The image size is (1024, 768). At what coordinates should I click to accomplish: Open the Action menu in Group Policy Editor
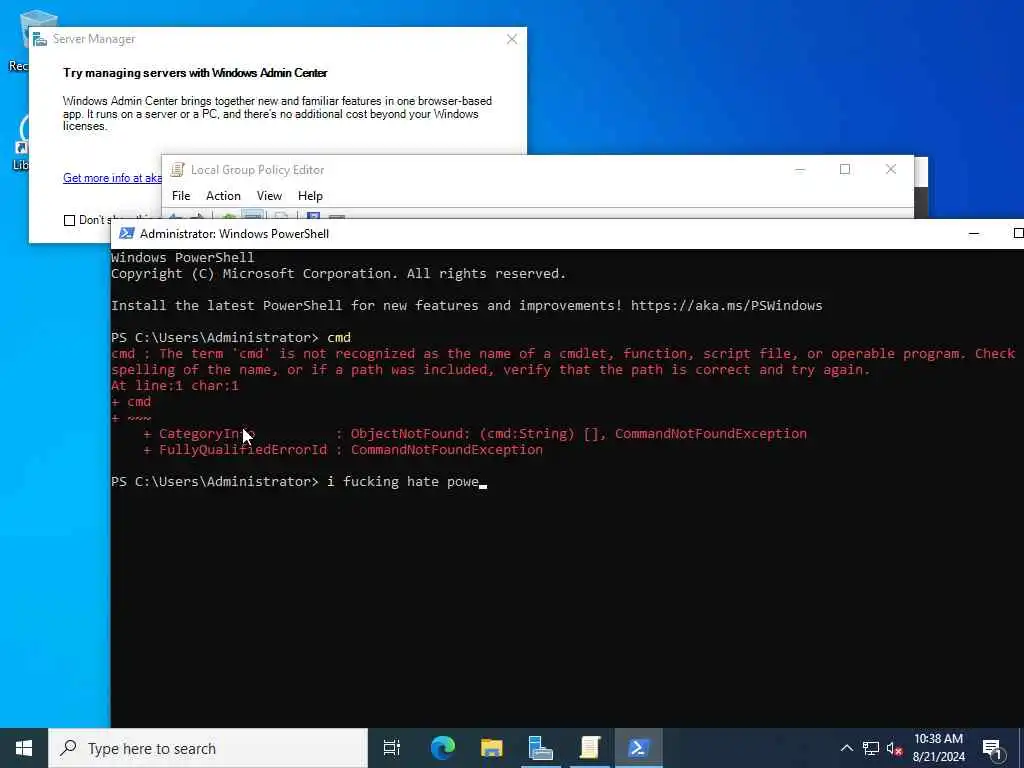pyautogui.click(x=223, y=196)
